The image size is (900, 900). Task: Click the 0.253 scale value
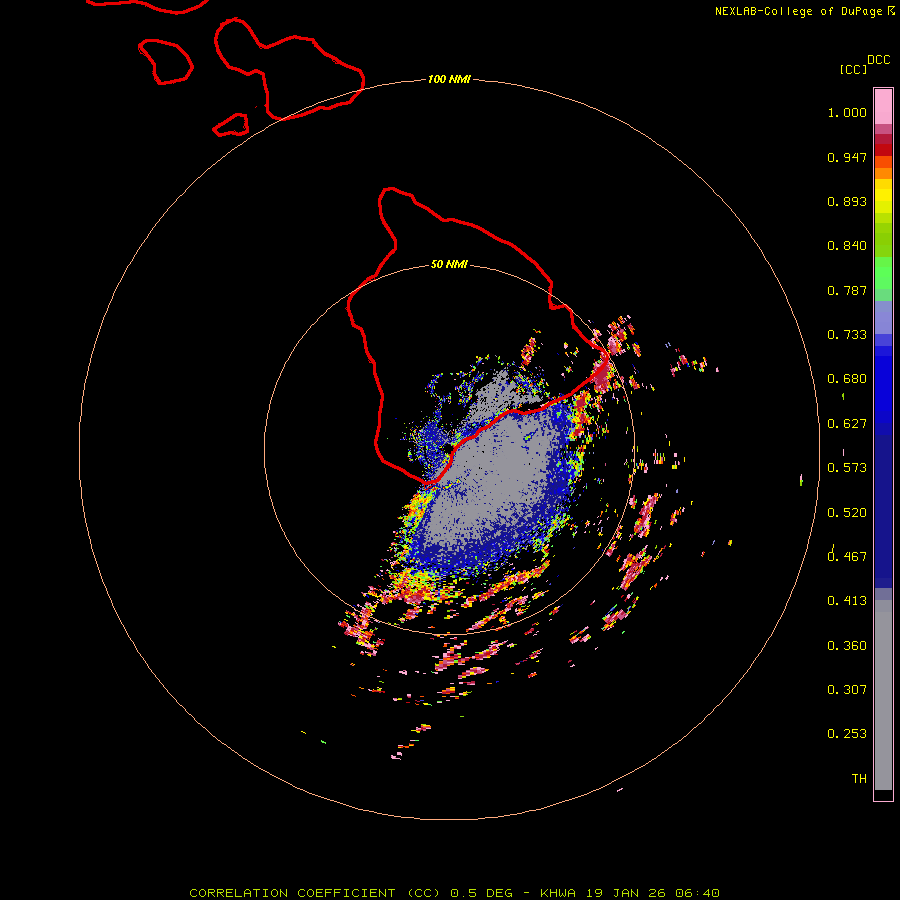point(847,734)
